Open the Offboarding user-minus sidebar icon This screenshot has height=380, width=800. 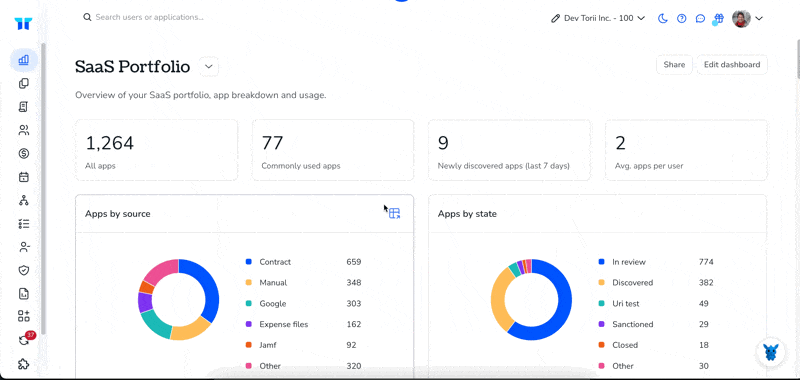[x=23, y=247]
